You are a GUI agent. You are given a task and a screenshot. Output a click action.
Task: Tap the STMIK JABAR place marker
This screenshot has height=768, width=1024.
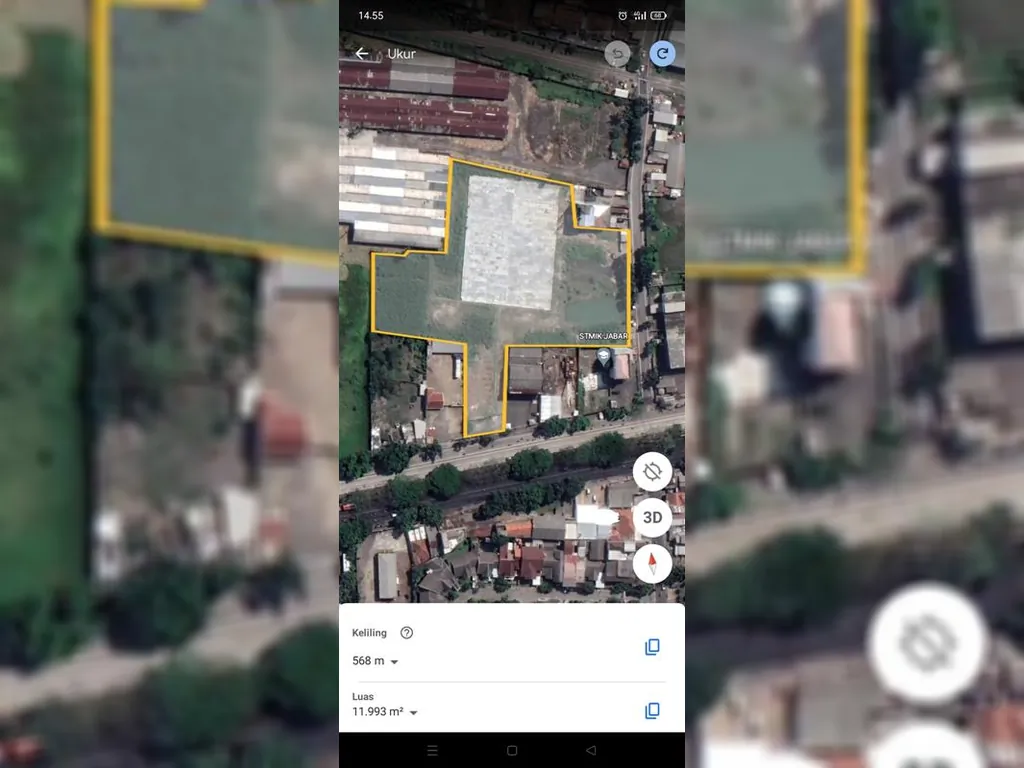(x=603, y=356)
